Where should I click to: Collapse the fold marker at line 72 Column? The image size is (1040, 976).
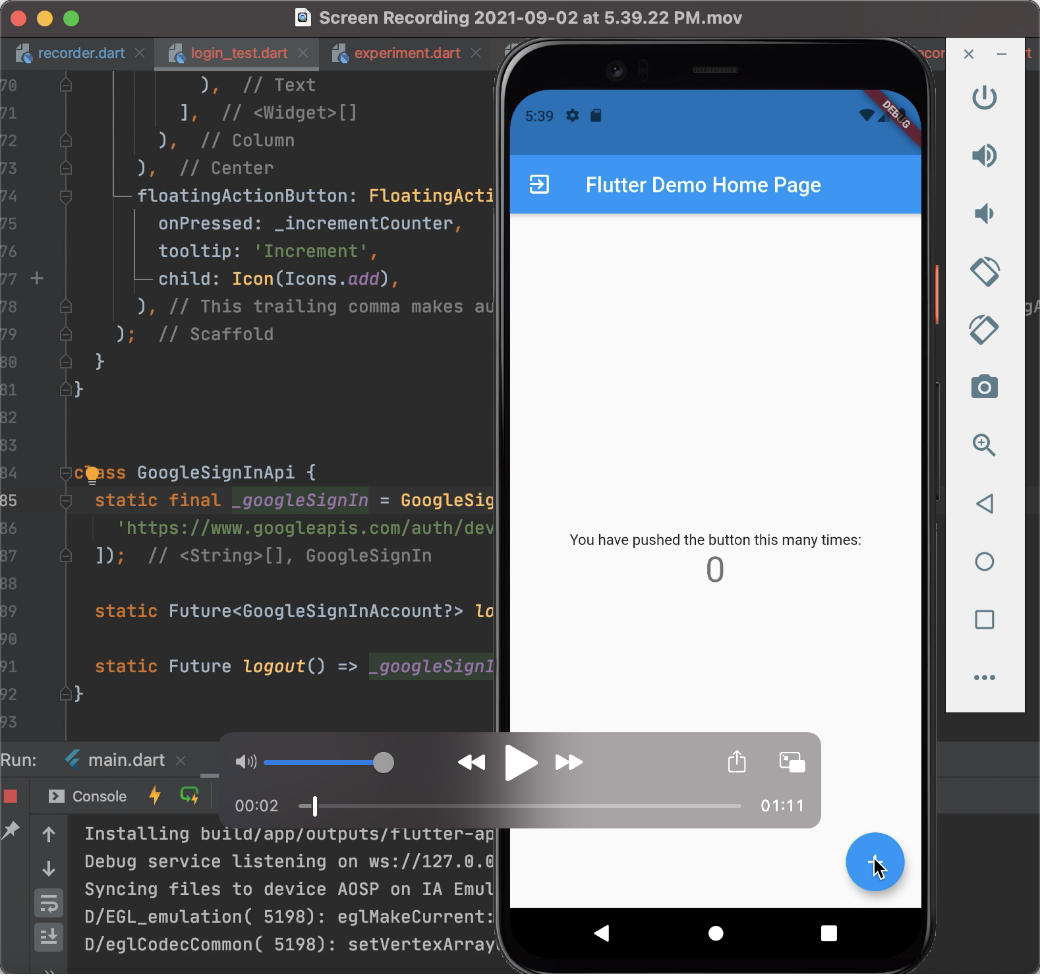click(x=66, y=141)
